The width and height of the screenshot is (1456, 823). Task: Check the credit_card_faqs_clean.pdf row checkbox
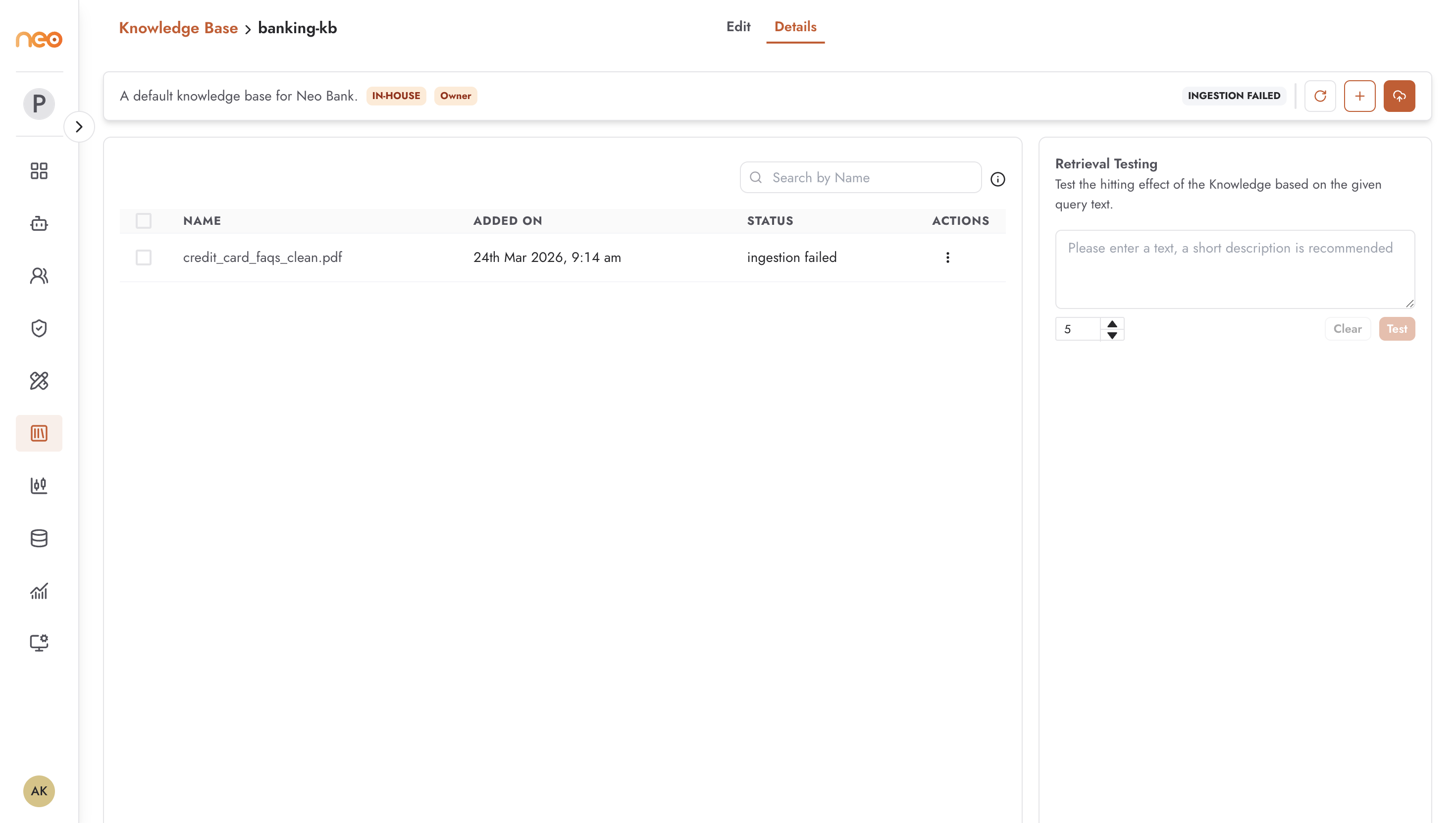[144, 258]
